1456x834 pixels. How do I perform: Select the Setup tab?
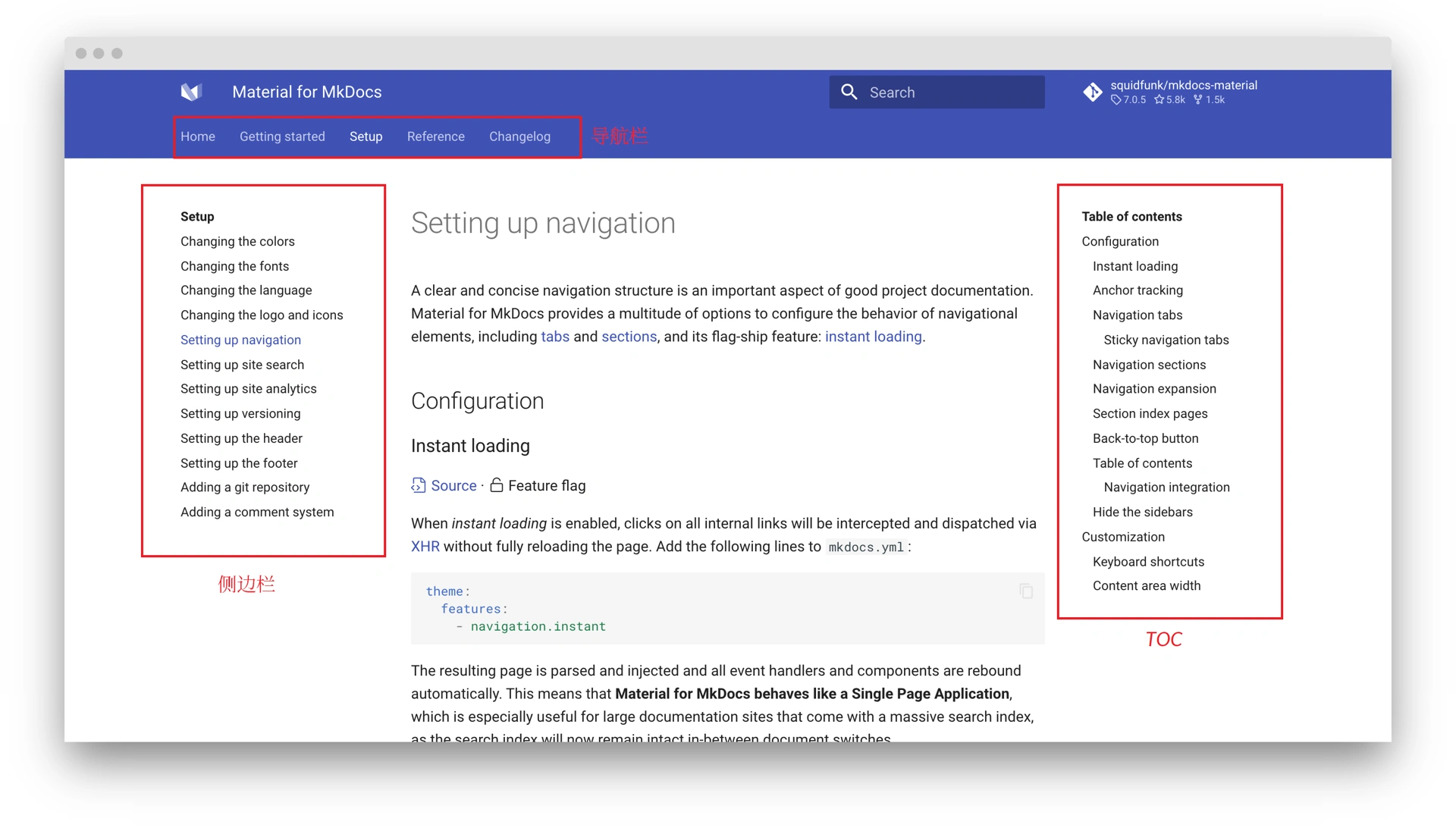coord(366,136)
